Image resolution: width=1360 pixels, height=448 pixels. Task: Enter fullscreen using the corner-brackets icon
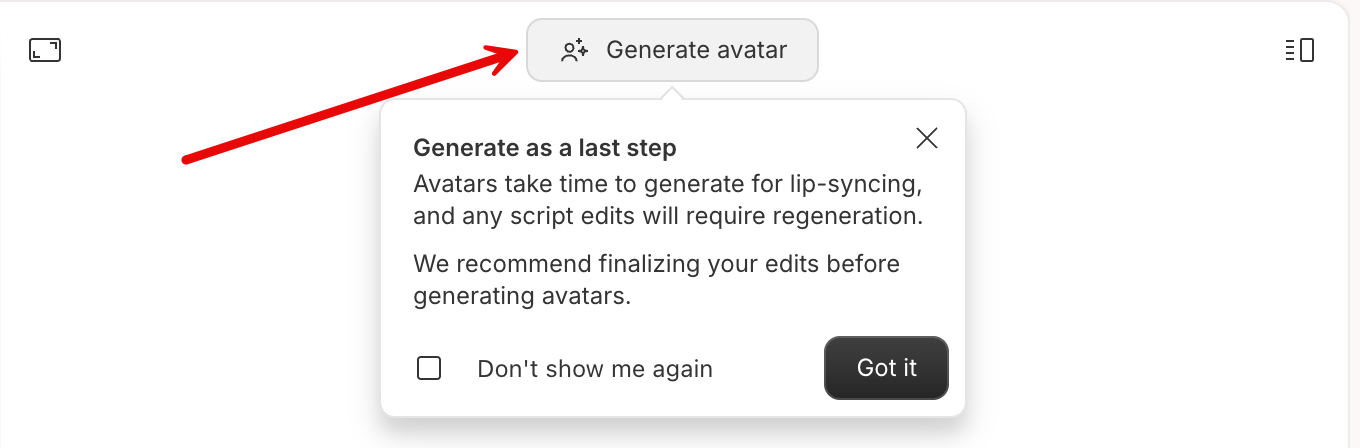[45, 50]
